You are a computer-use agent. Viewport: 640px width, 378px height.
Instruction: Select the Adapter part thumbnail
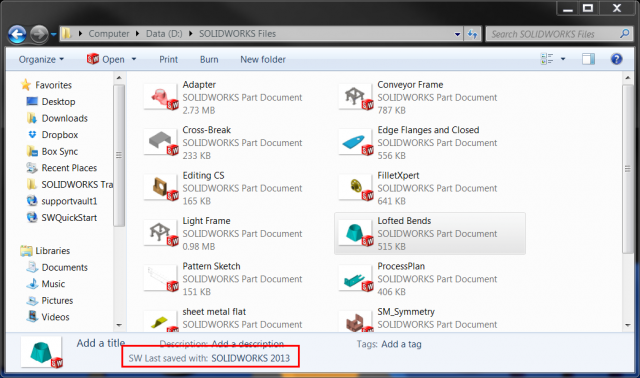click(161, 98)
